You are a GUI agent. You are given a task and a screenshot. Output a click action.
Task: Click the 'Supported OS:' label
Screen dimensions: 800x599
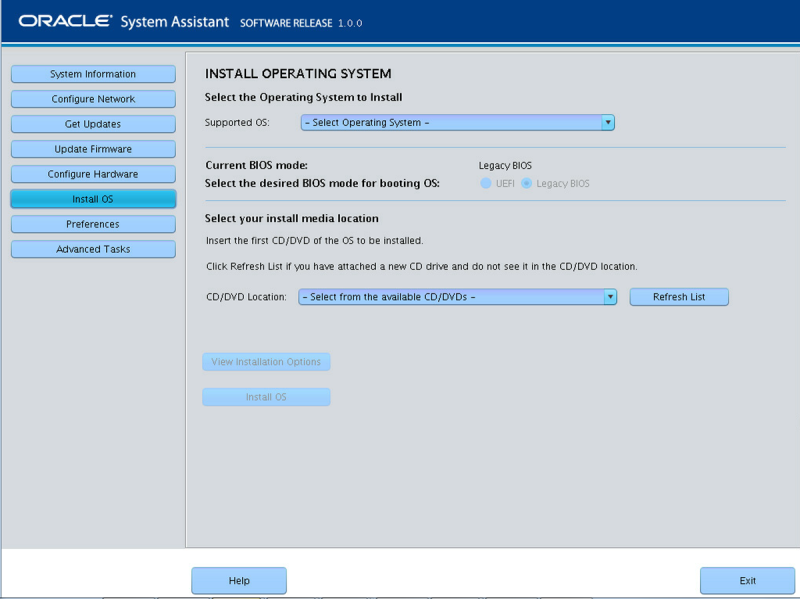click(237, 122)
